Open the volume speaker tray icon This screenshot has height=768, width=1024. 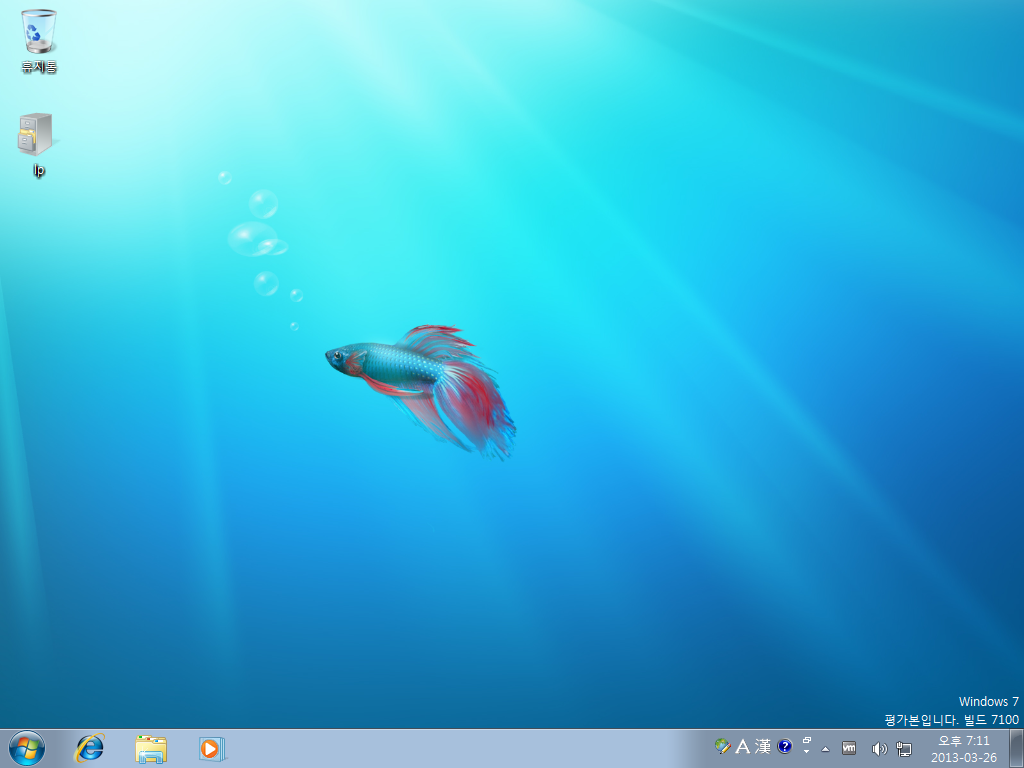click(x=879, y=748)
